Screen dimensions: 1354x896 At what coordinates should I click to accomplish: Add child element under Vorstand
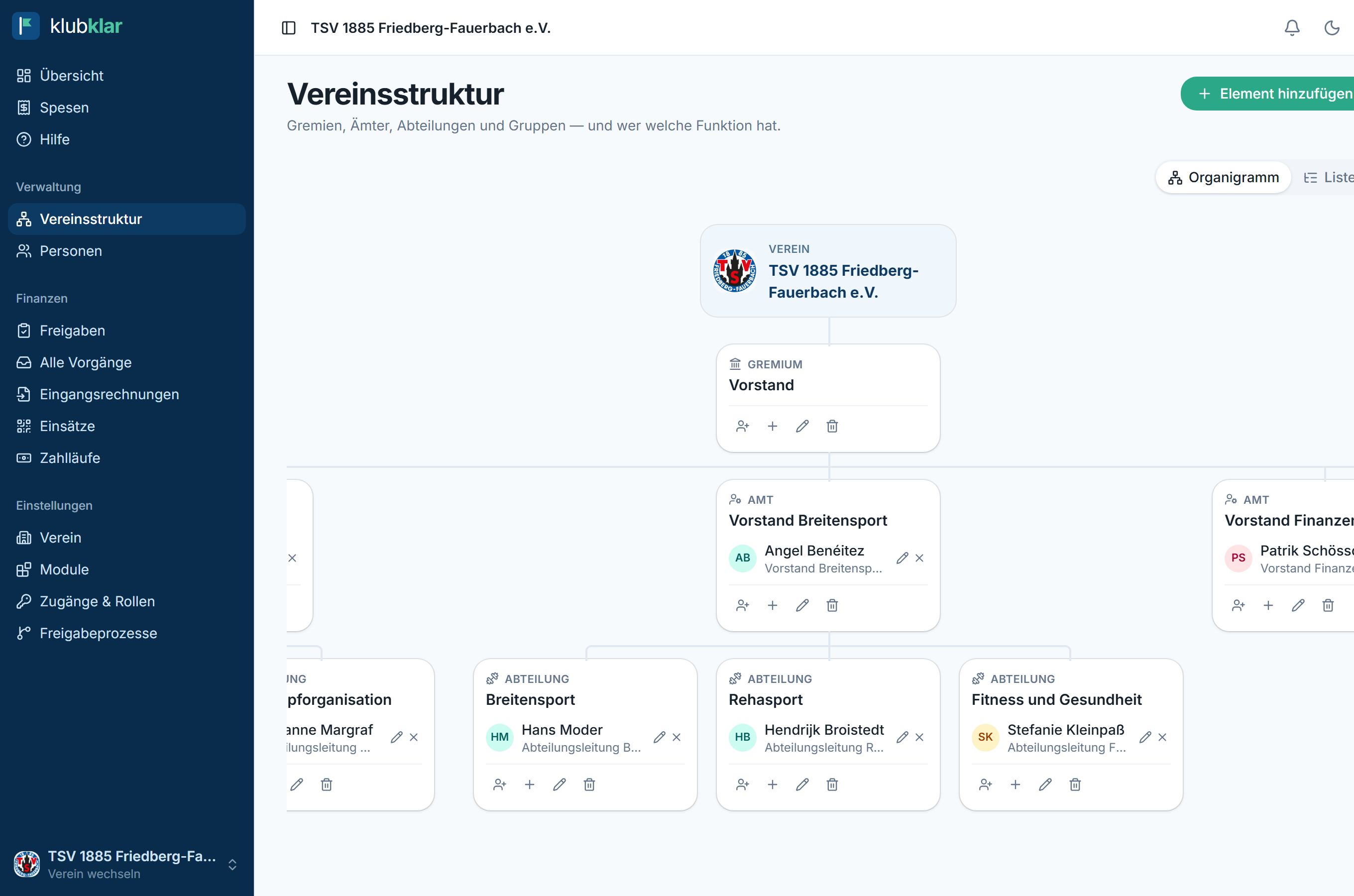pyautogui.click(x=773, y=426)
